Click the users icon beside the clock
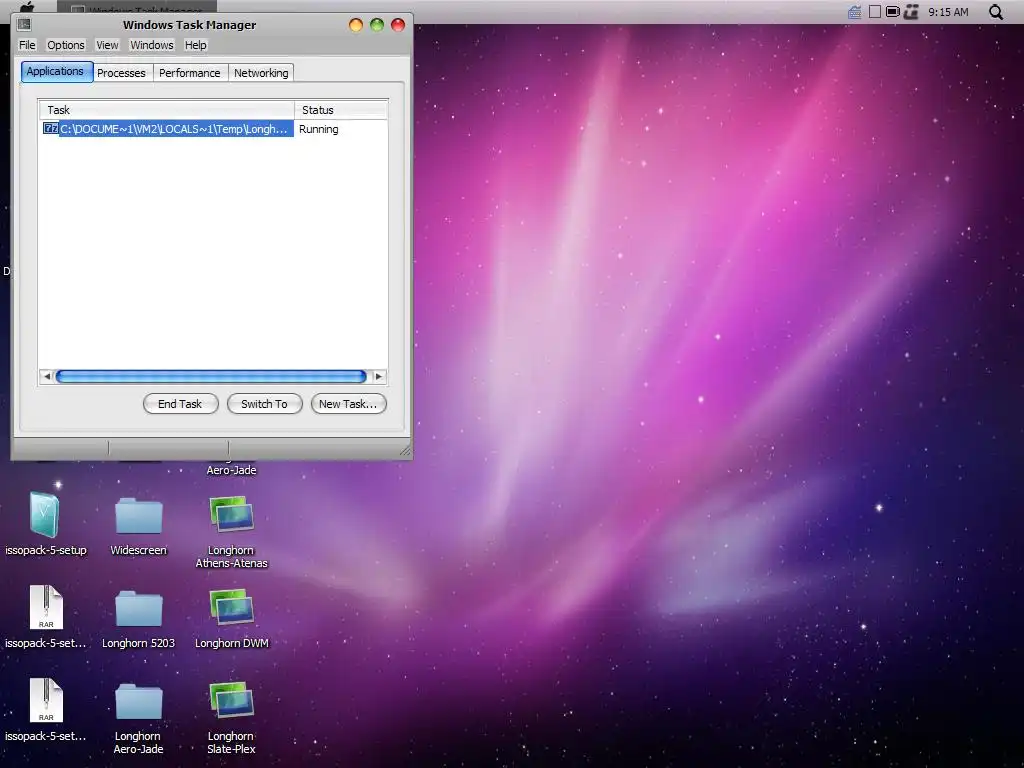1024x768 pixels. point(911,12)
